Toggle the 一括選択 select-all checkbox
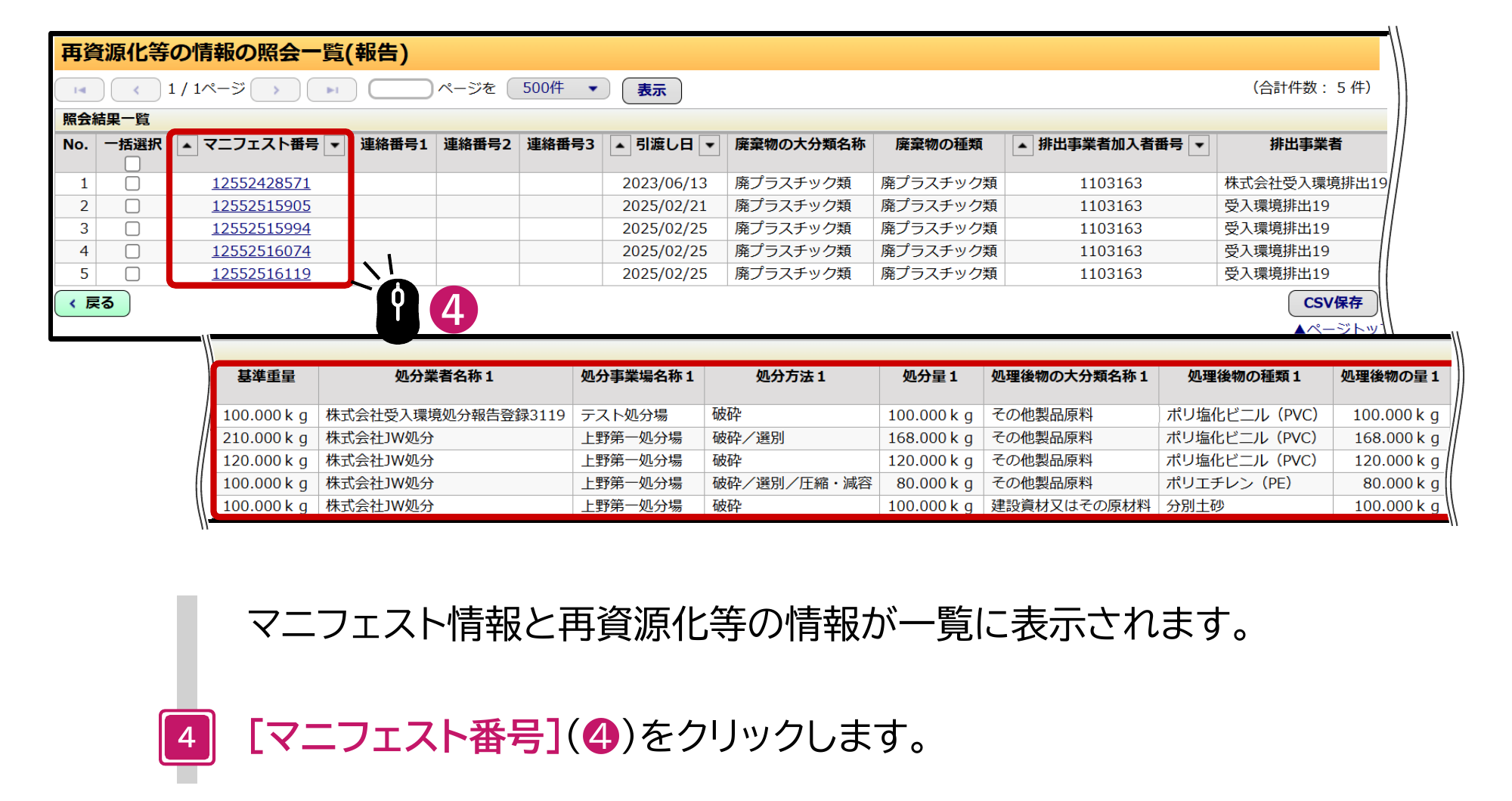1512x801 pixels. click(x=132, y=163)
